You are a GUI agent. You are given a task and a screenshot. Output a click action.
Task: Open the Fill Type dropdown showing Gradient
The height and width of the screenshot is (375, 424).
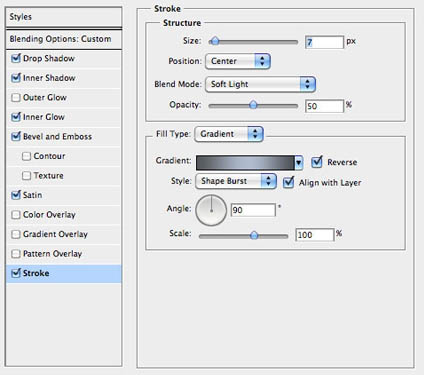tap(229, 134)
